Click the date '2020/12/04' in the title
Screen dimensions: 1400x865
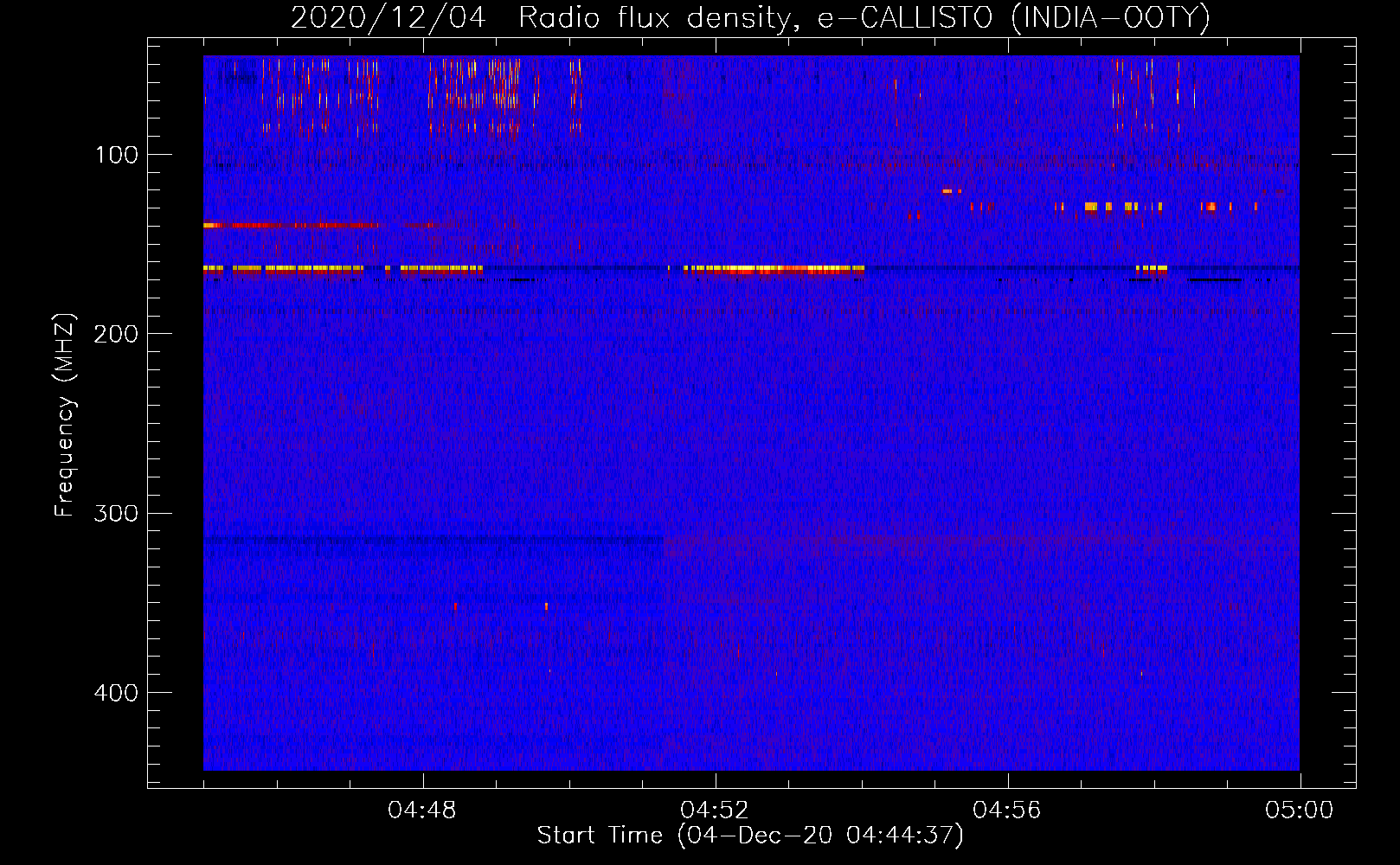[x=389, y=17]
